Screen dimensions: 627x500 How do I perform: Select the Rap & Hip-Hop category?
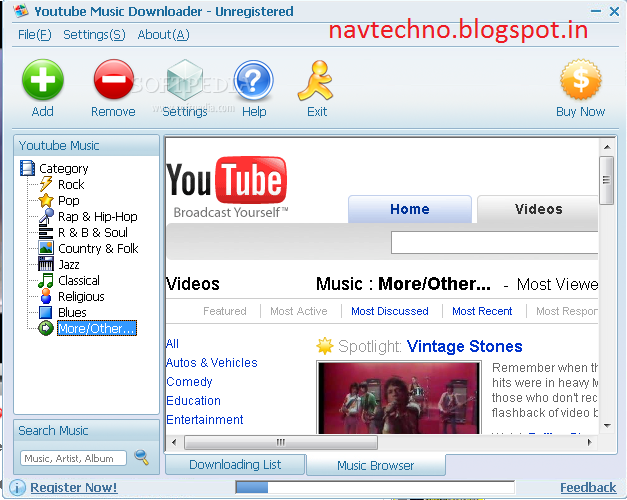(x=98, y=216)
